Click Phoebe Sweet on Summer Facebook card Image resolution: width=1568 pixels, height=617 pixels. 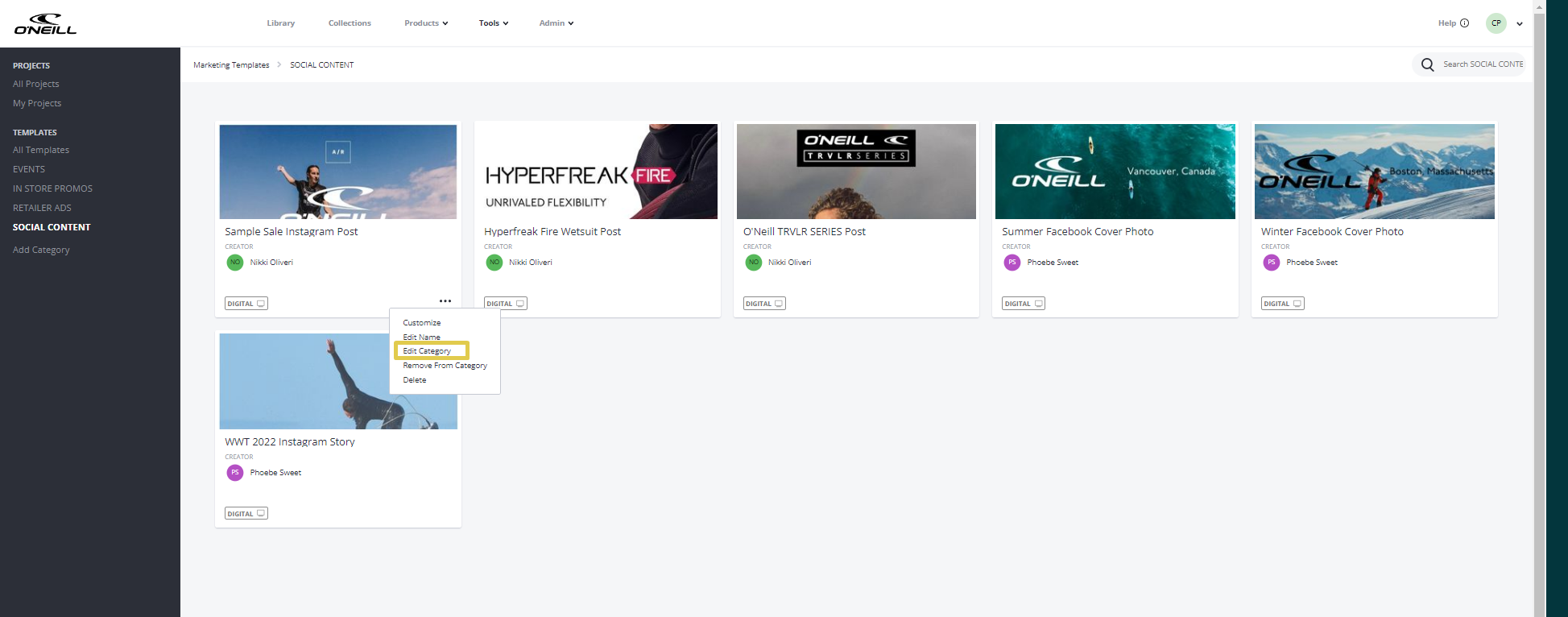(x=1053, y=263)
